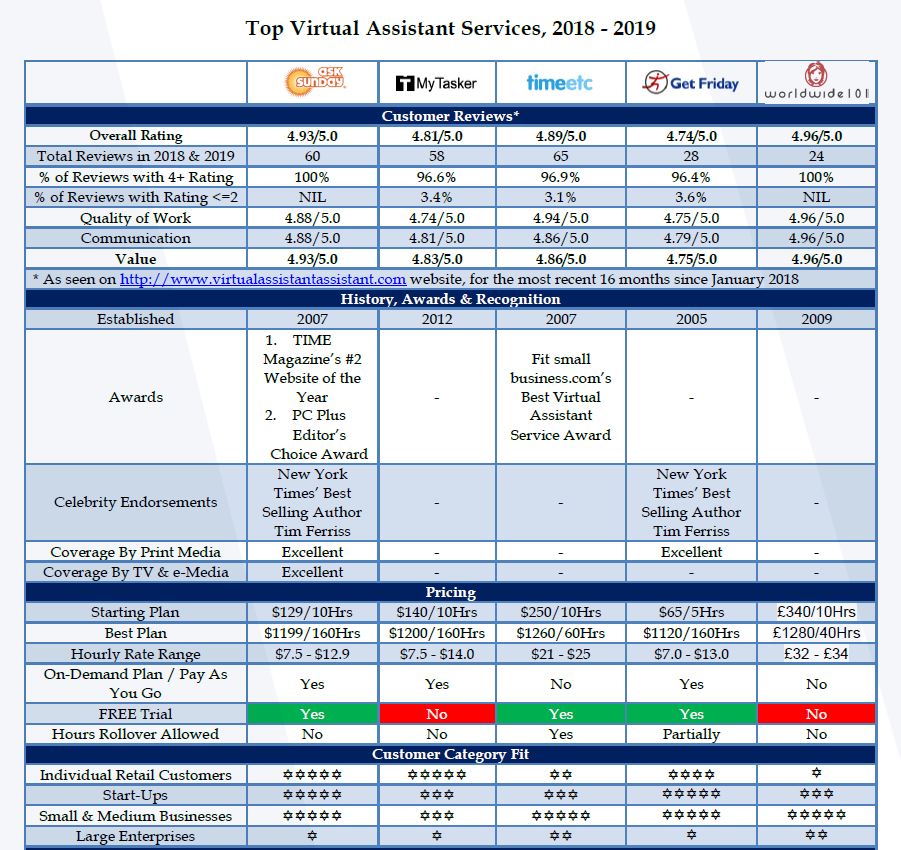Click the $7.0 - $13.0 hourly rate cell
The width and height of the screenshot is (901, 850).
[x=691, y=653]
